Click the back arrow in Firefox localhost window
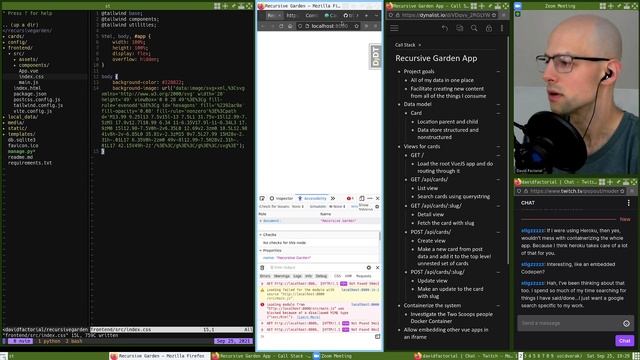640x360 pixels. pos(262,26)
